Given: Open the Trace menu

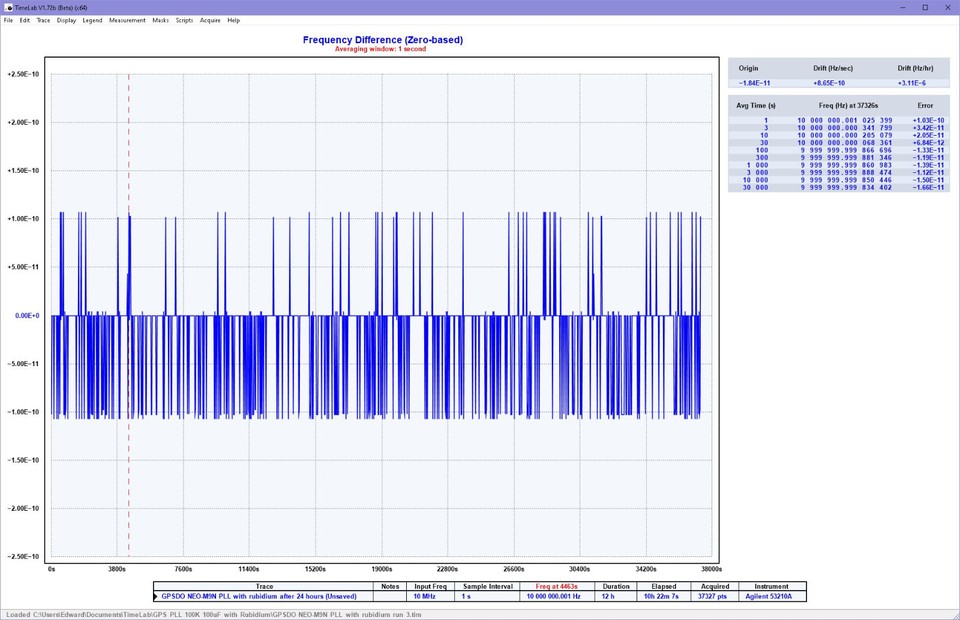Looking at the screenshot, I should [x=43, y=20].
